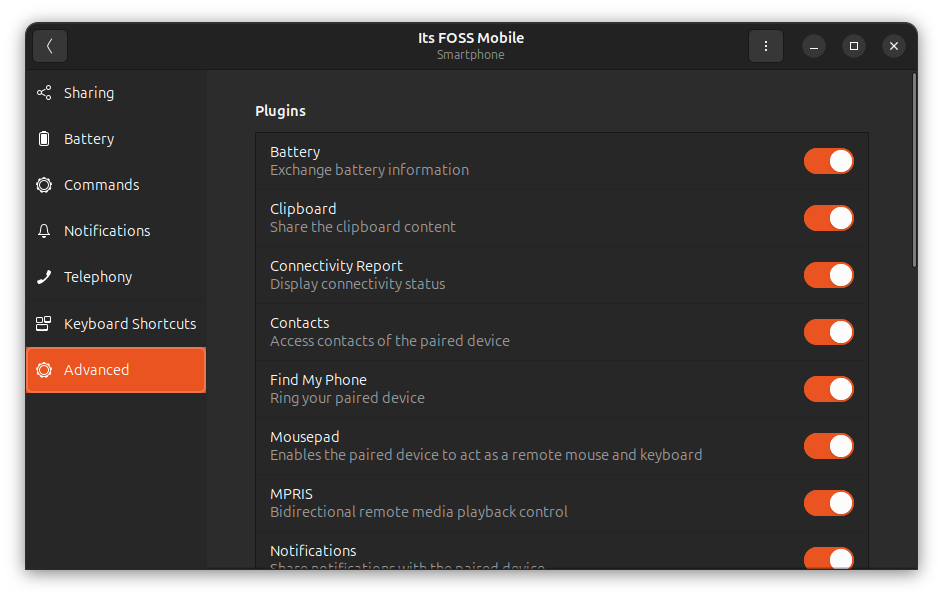This screenshot has width=943, height=598.
Task: Switch off Find My Phone plugin
Action: (828, 389)
